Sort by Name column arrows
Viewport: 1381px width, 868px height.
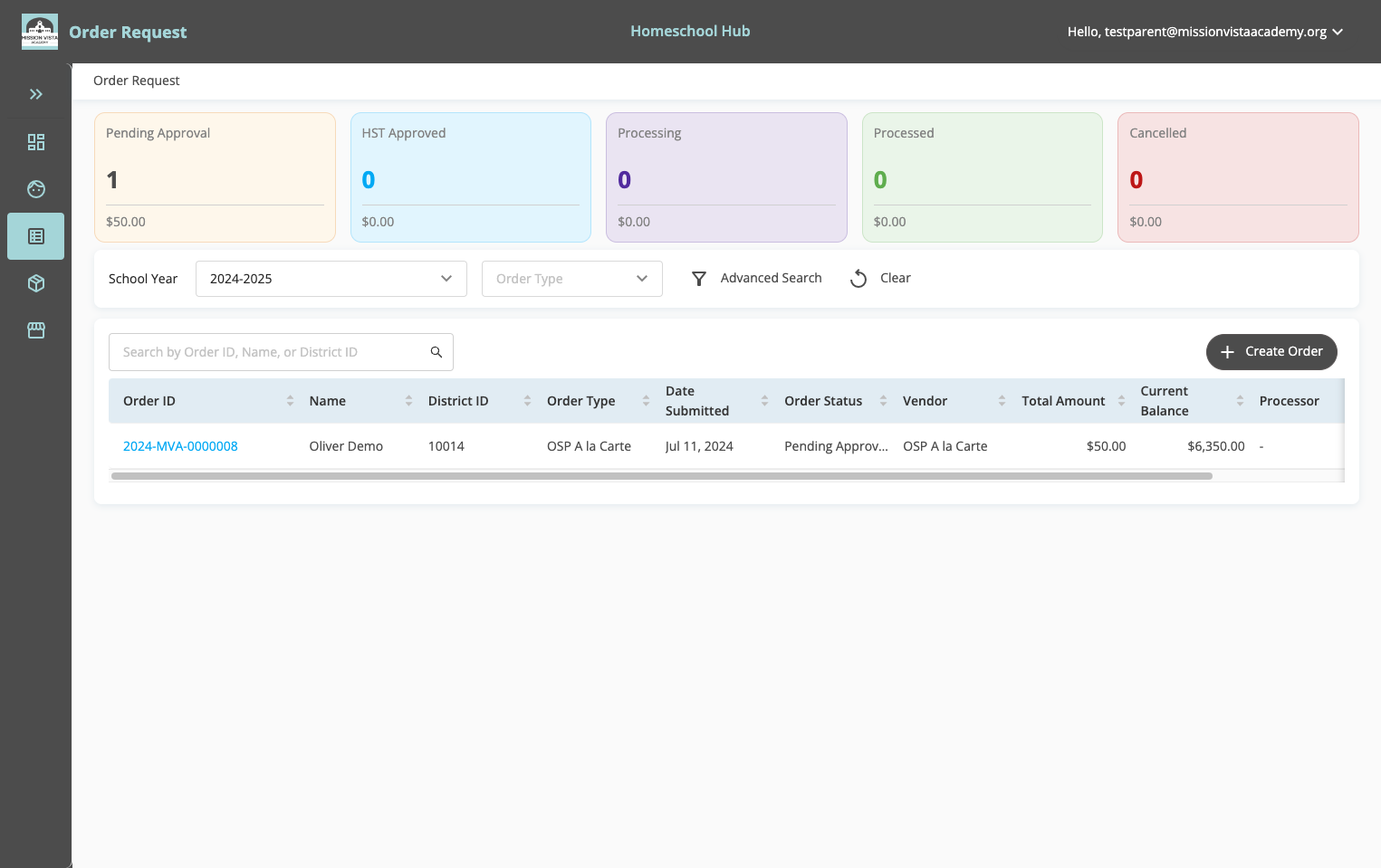tap(408, 401)
